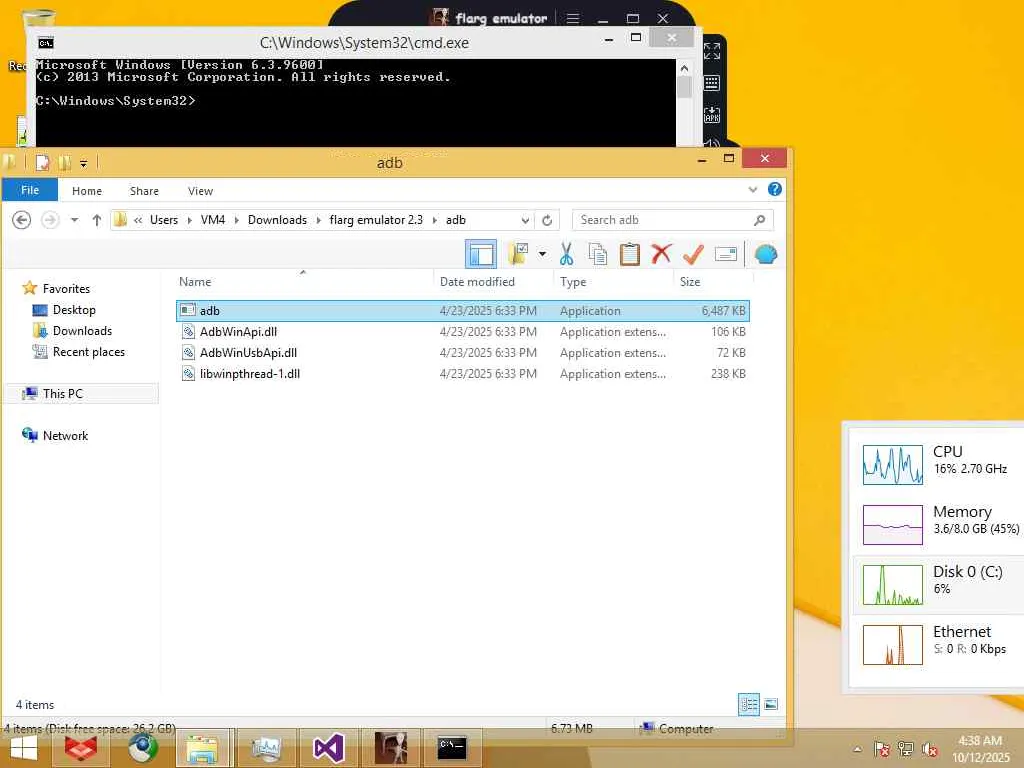Open Recent places in navigation pane

88,352
